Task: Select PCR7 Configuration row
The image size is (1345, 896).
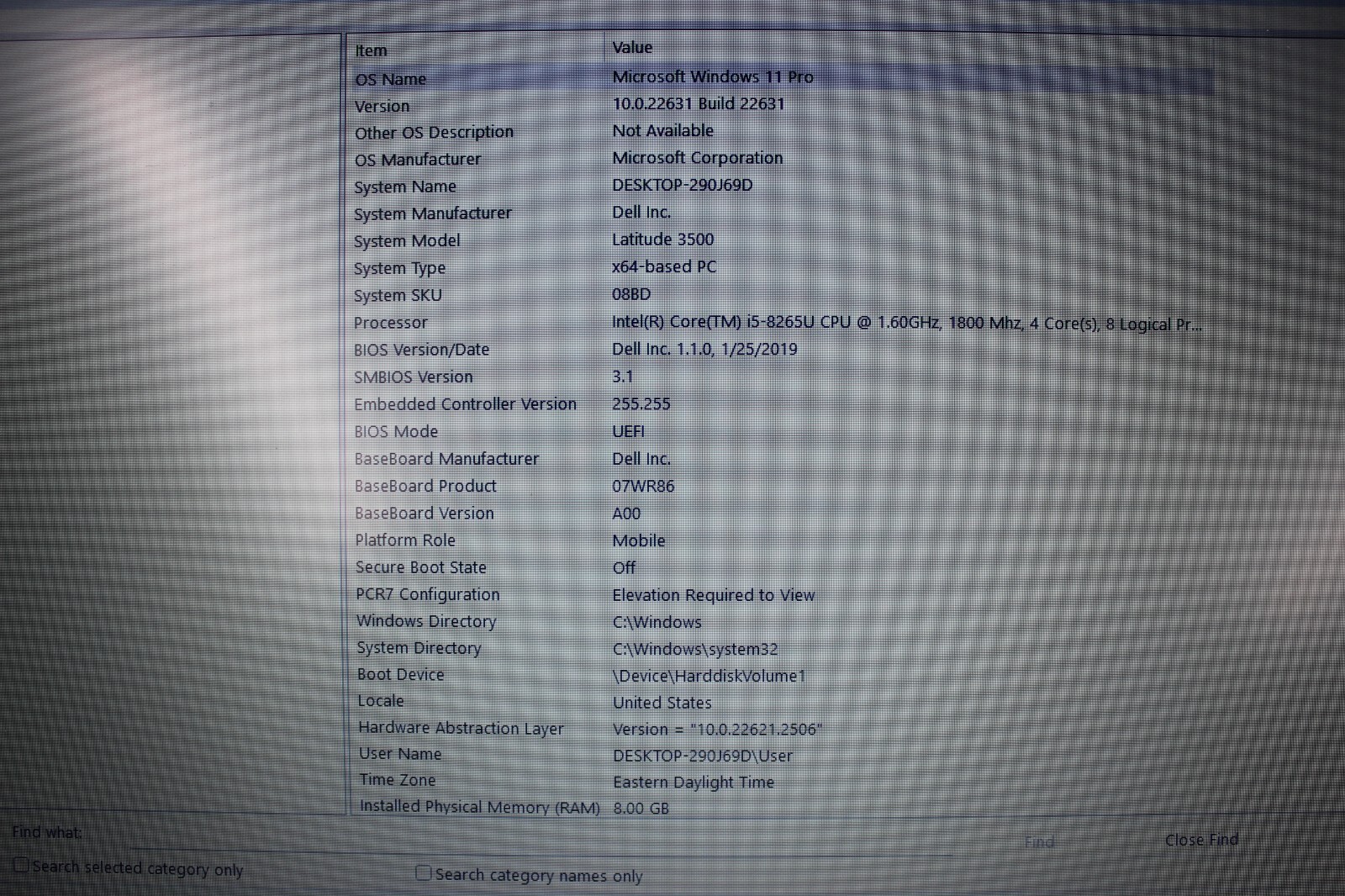Action: (428, 594)
